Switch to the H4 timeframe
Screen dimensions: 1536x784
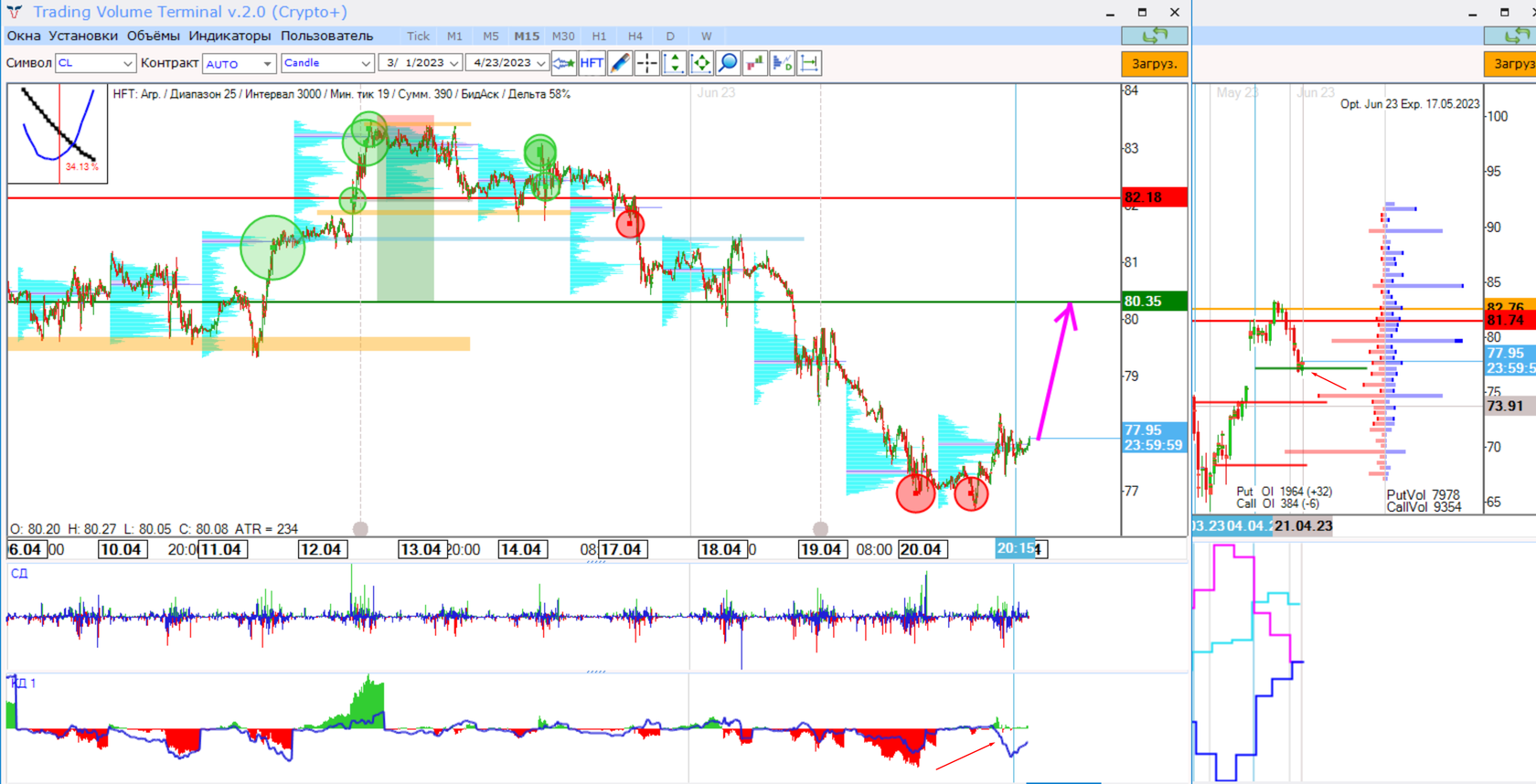tap(635, 36)
